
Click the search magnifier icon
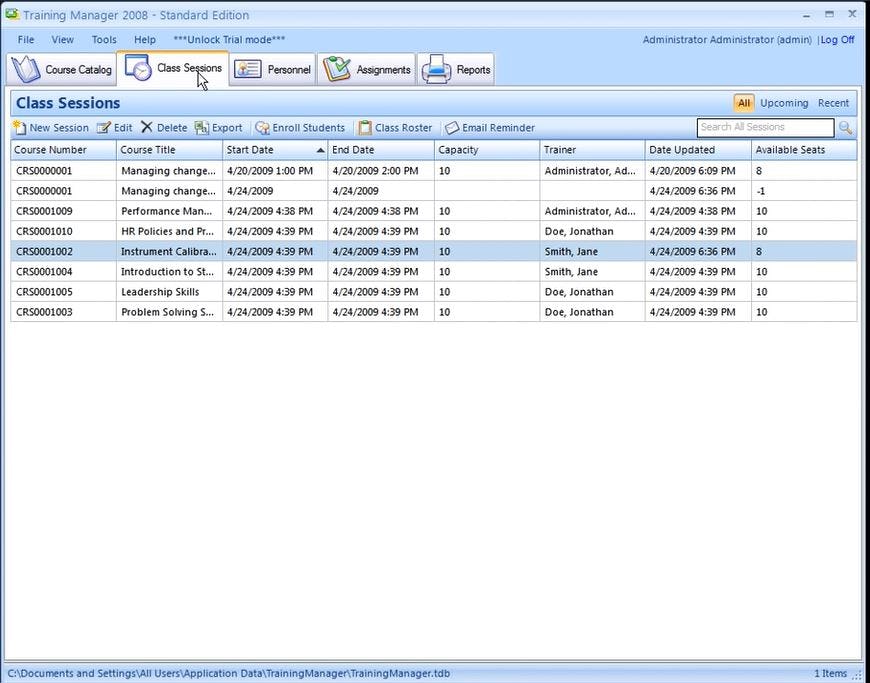point(846,128)
